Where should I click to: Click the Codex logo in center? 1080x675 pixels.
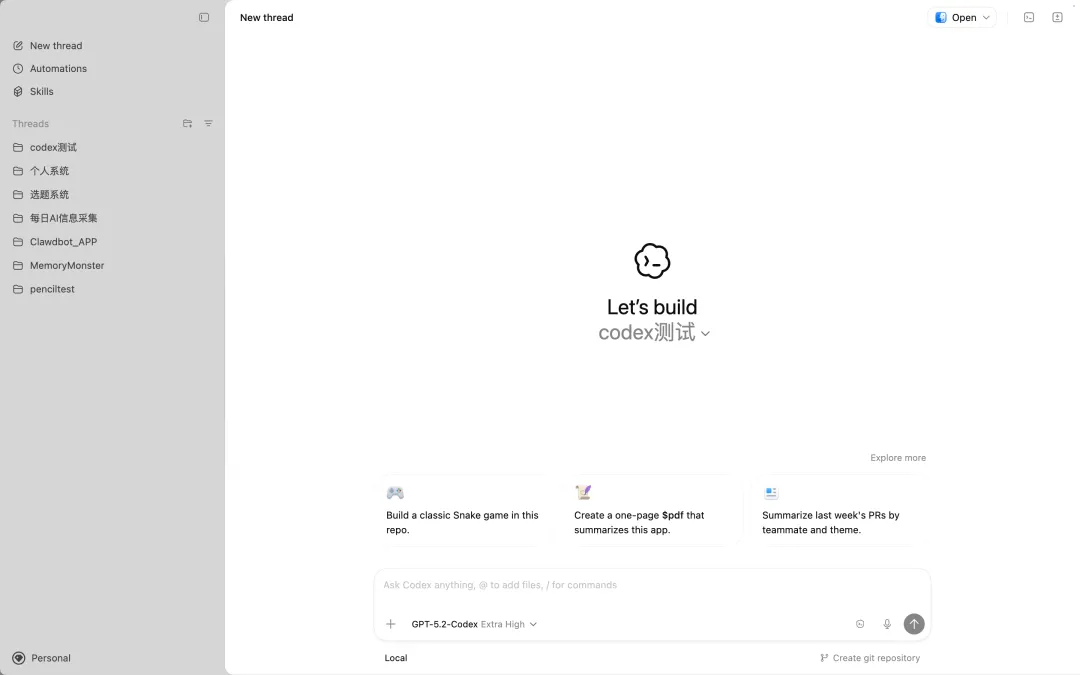click(x=652, y=261)
